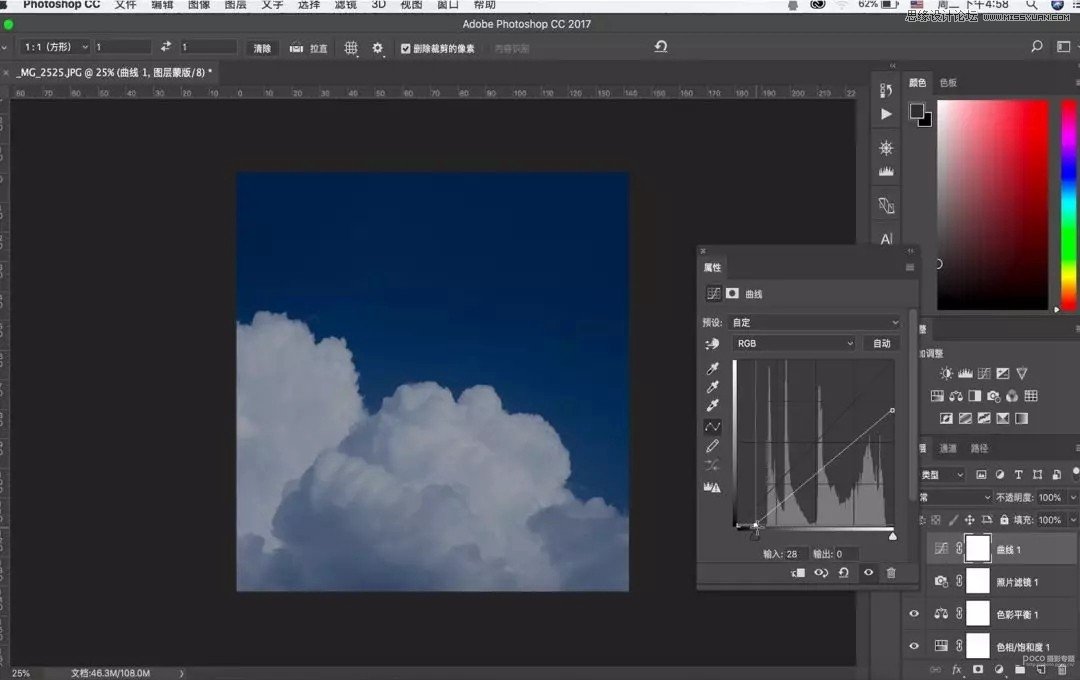
Task: Select the pencil draw-curve tool
Action: (x=712, y=446)
